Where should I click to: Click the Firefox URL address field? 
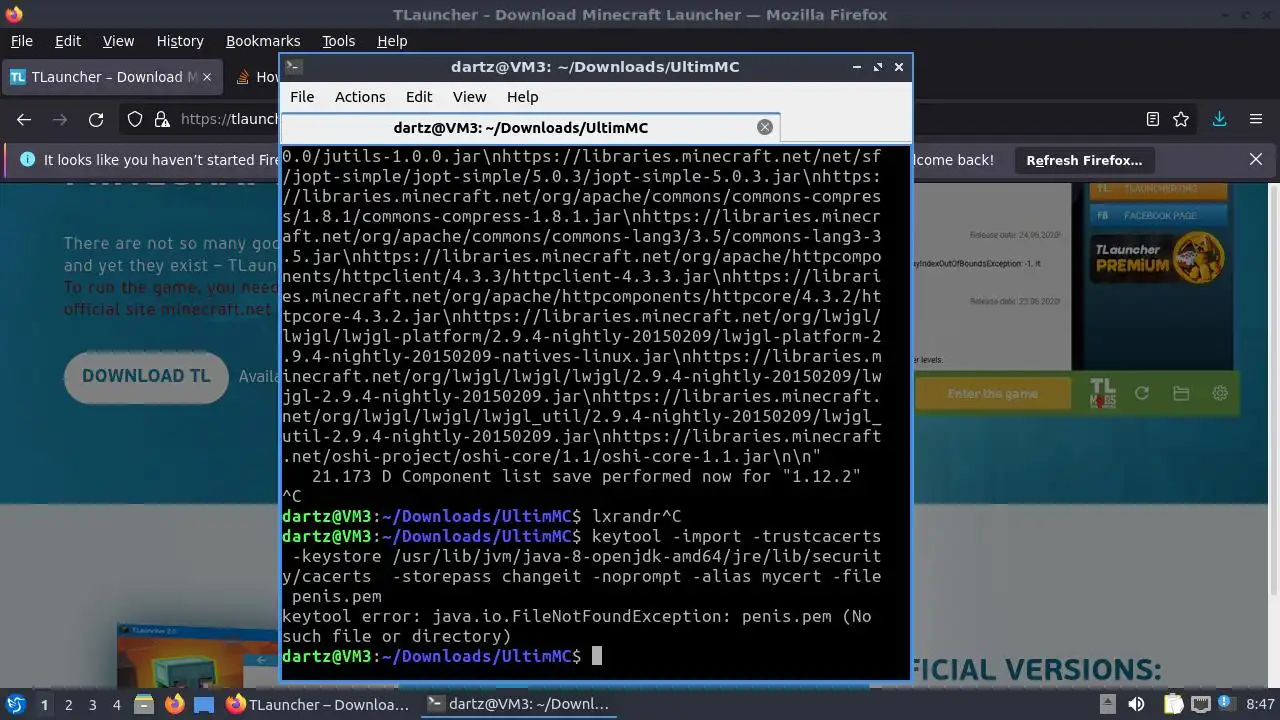[228, 120]
